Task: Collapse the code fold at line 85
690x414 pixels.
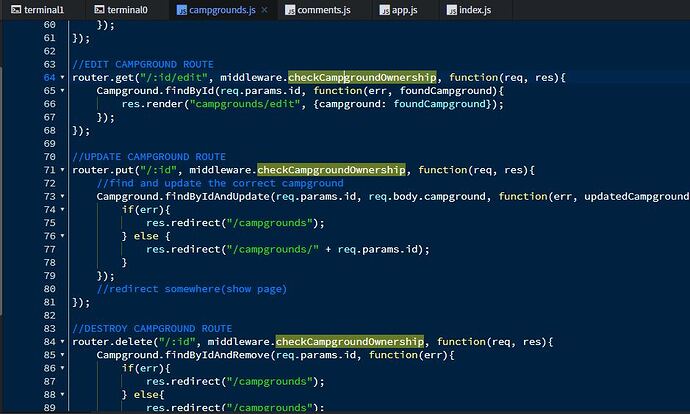Action: (x=62, y=355)
